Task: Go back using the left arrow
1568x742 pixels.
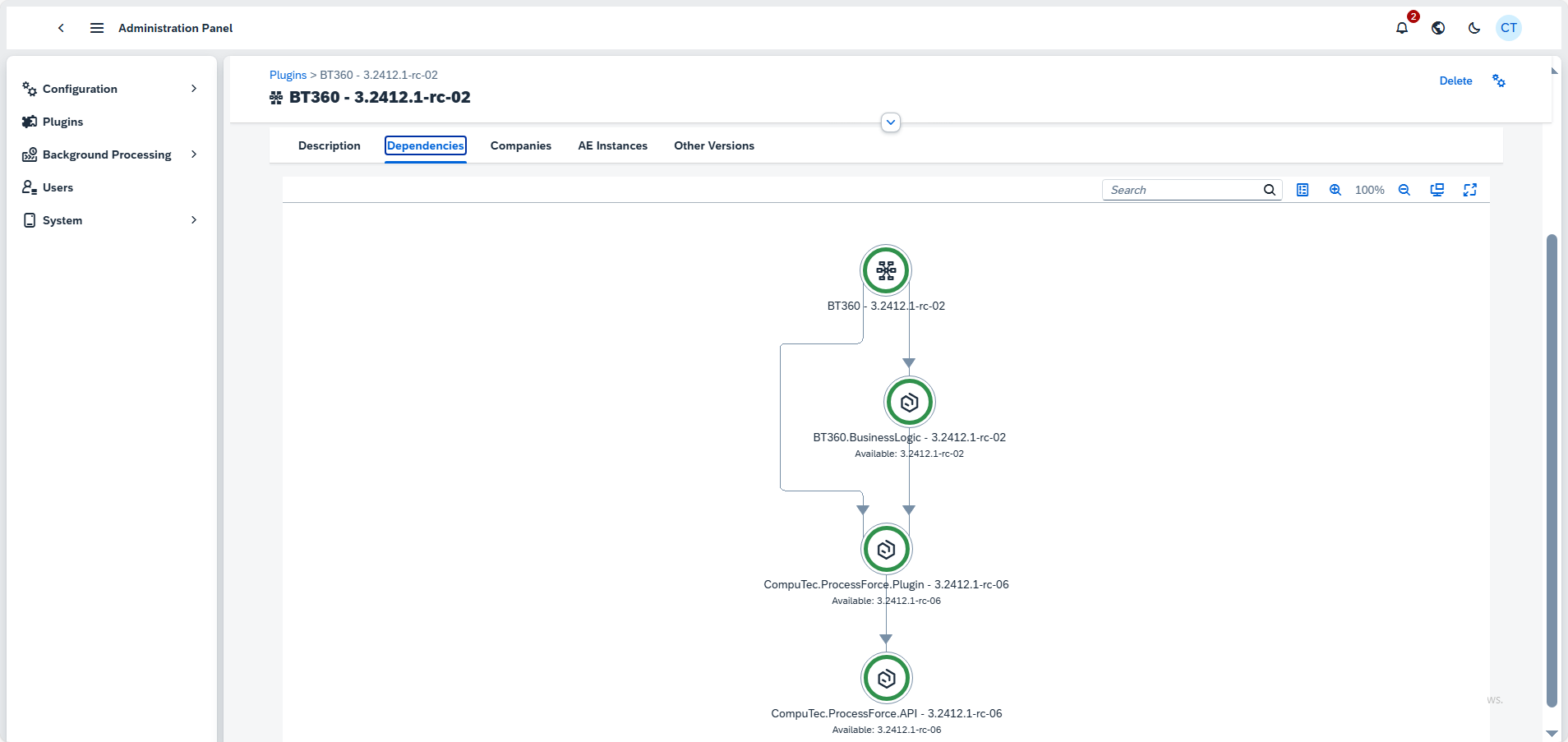Action: point(61,28)
